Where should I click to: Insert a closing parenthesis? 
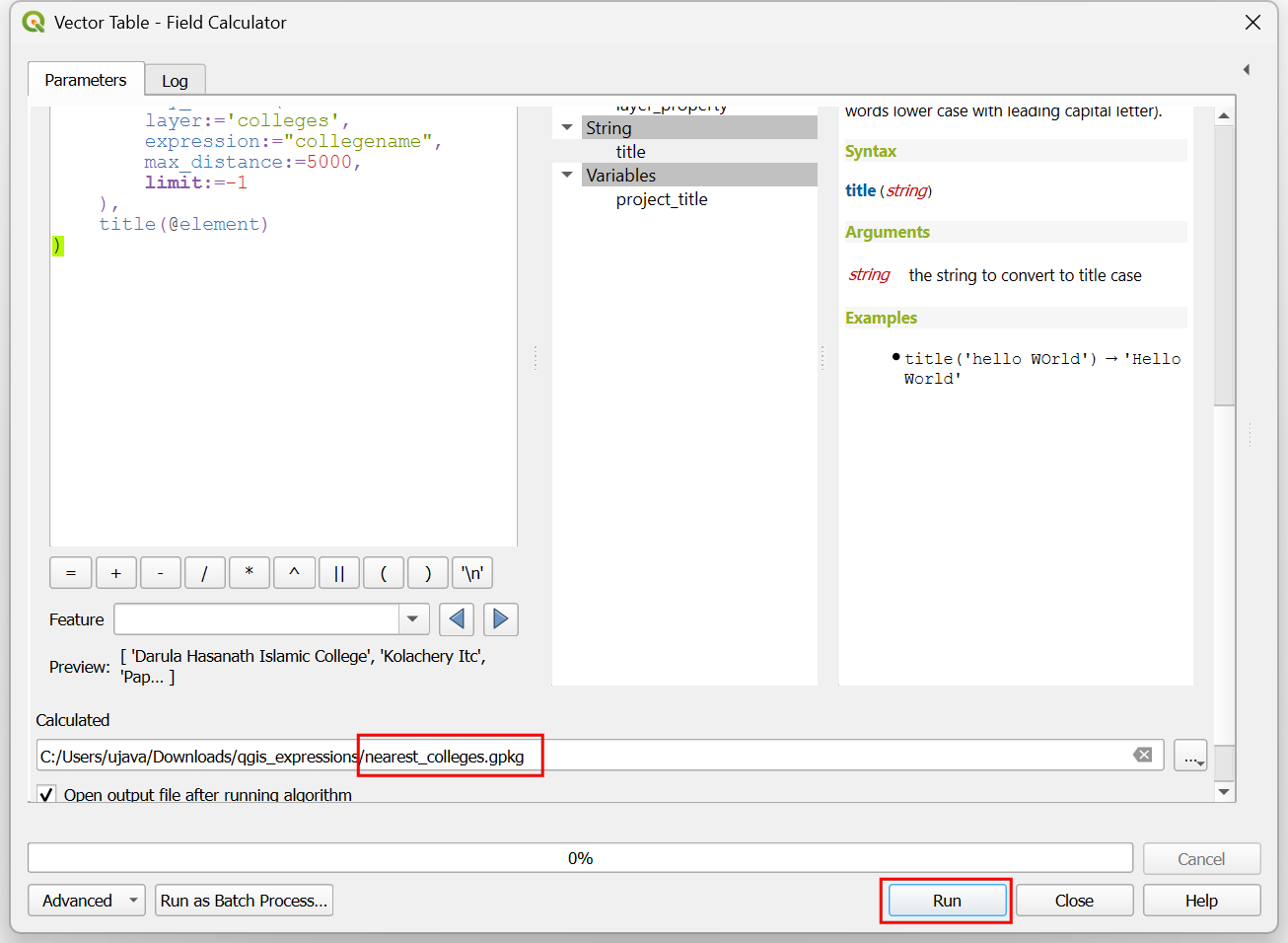click(428, 573)
